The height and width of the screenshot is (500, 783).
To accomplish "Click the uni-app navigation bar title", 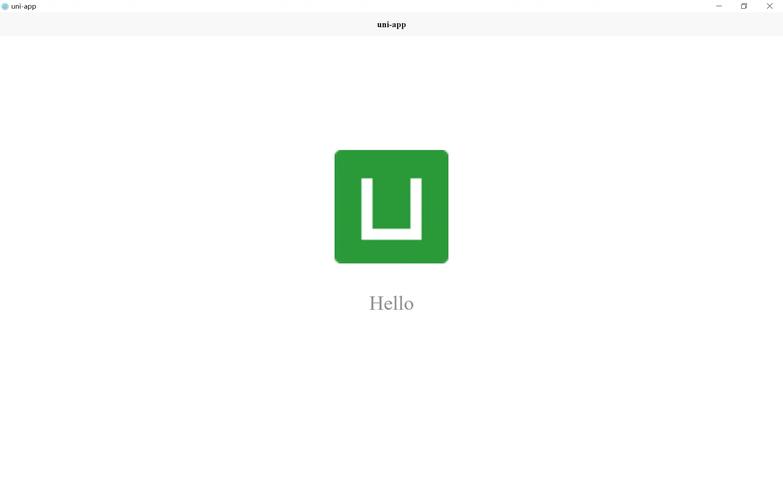I will tap(392, 24).
